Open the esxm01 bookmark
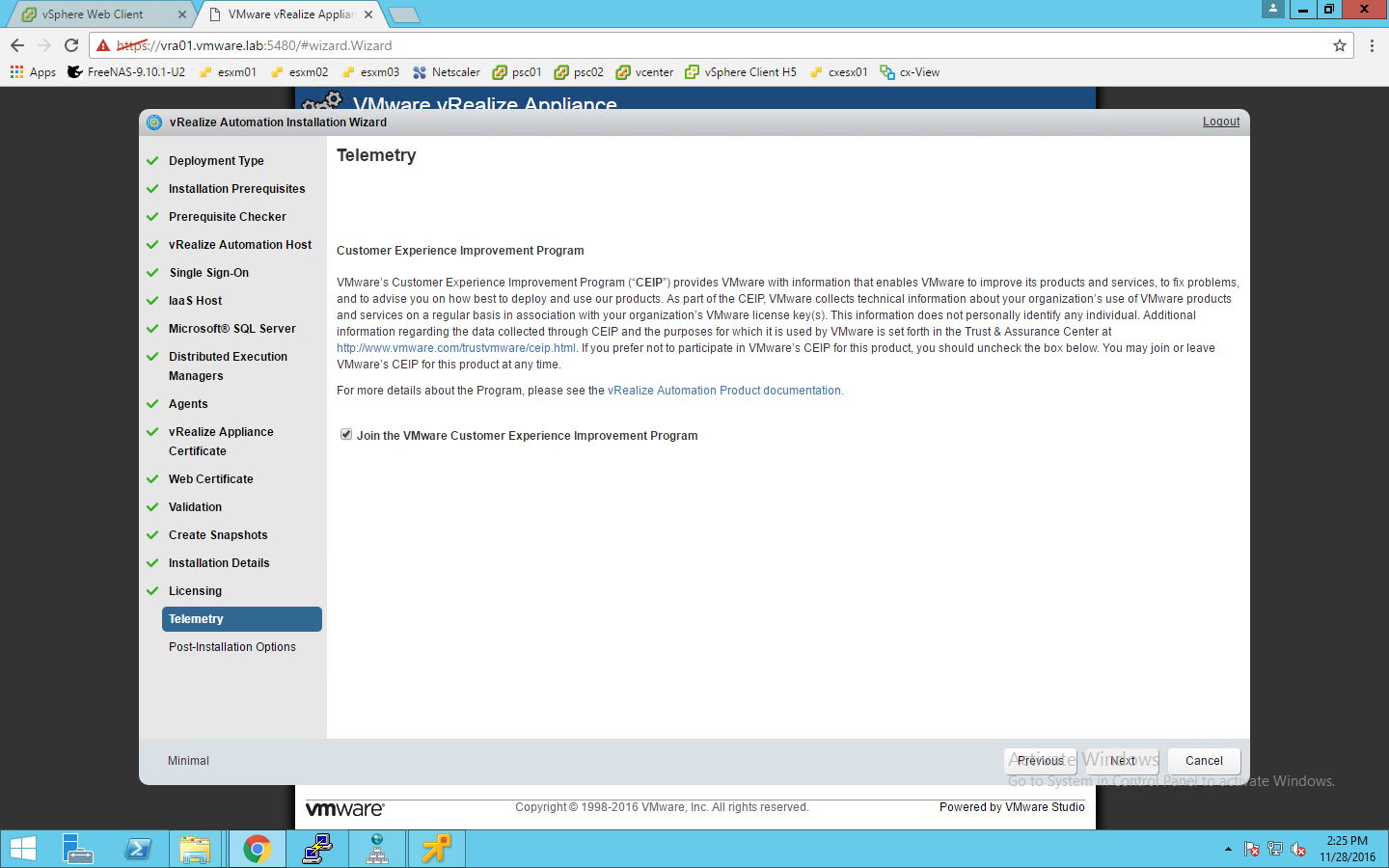 (x=228, y=72)
